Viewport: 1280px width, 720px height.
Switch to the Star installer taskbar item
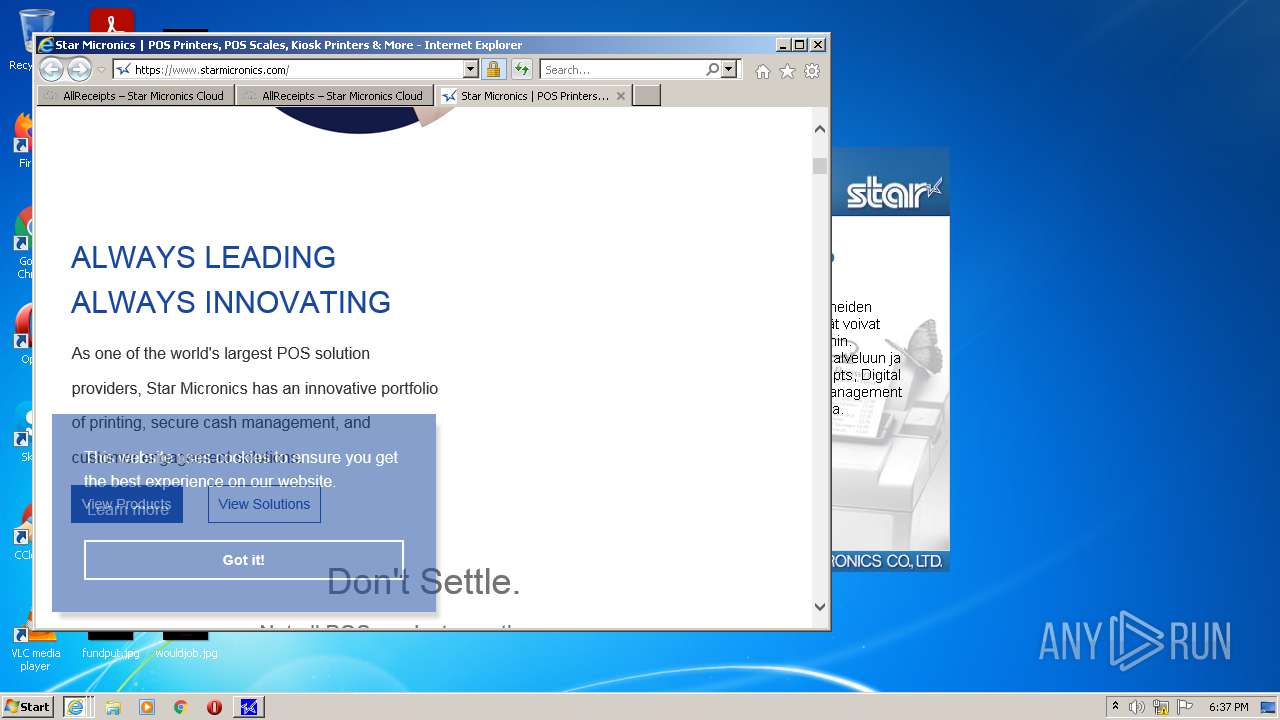point(249,707)
